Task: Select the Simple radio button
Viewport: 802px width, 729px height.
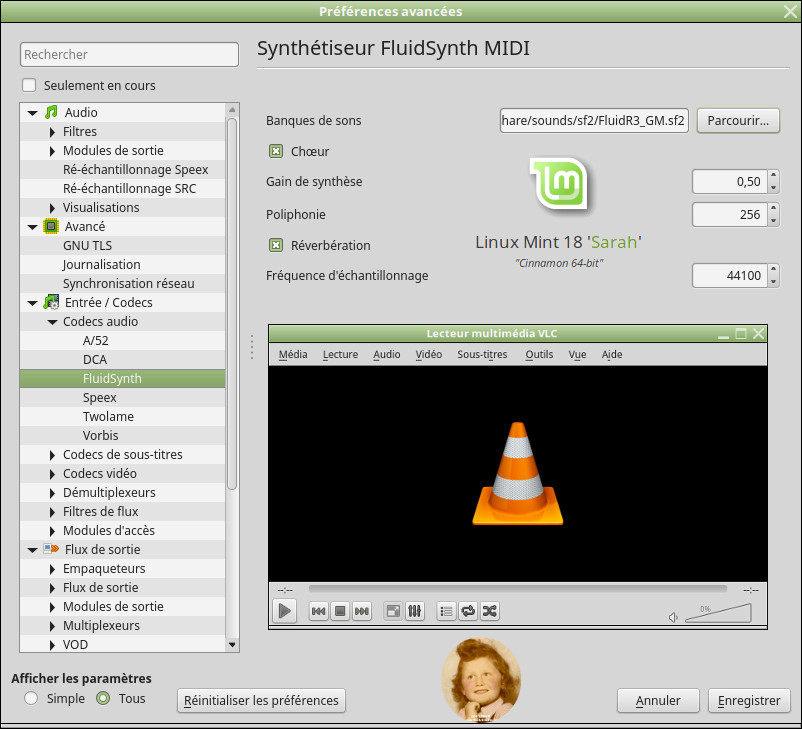Action: point(31,698)
